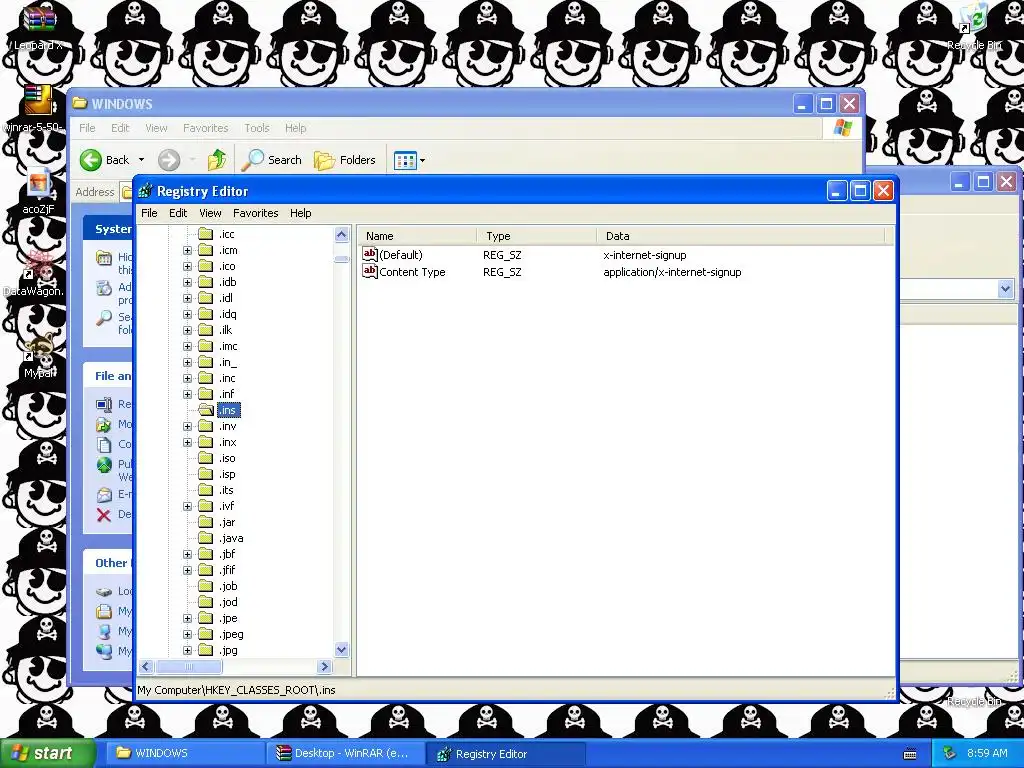Click the Back arrow in WINDOWS explorer

point(91,160)
